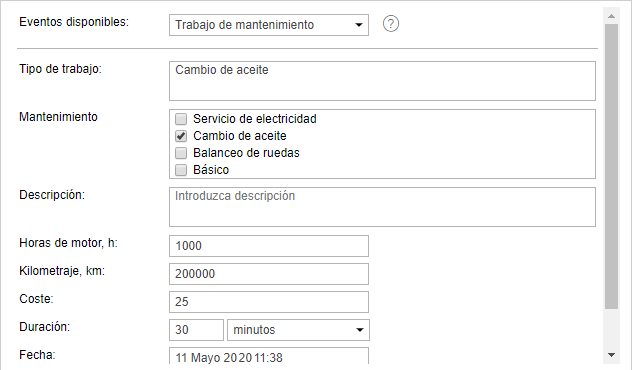This screenshot has width=632, height=370.
Task: Click the Cambio de aceite checkbox label
Action: [240, 136]
